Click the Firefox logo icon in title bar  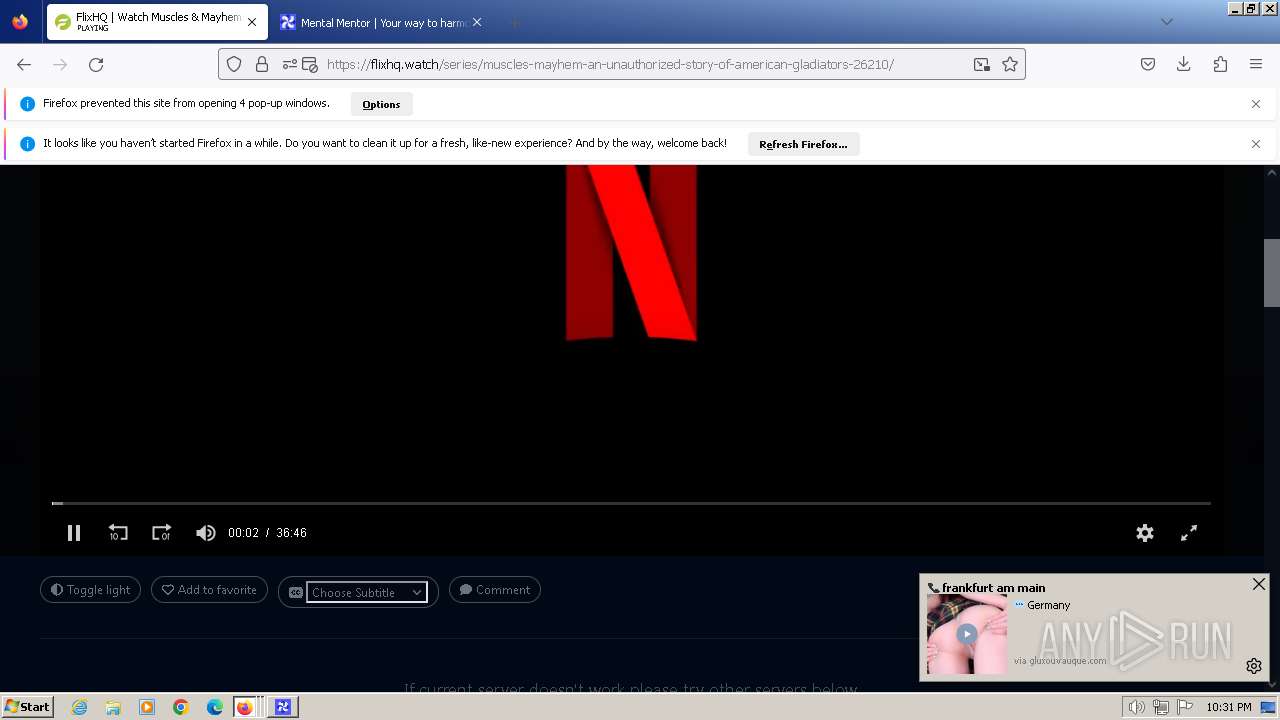click(x=20, y=22)
